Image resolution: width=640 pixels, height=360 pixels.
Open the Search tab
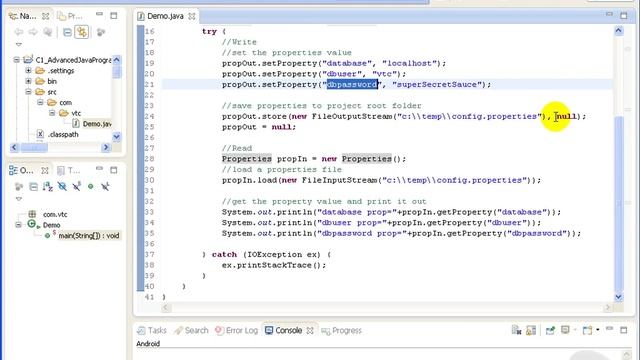(x=191, y=330)
